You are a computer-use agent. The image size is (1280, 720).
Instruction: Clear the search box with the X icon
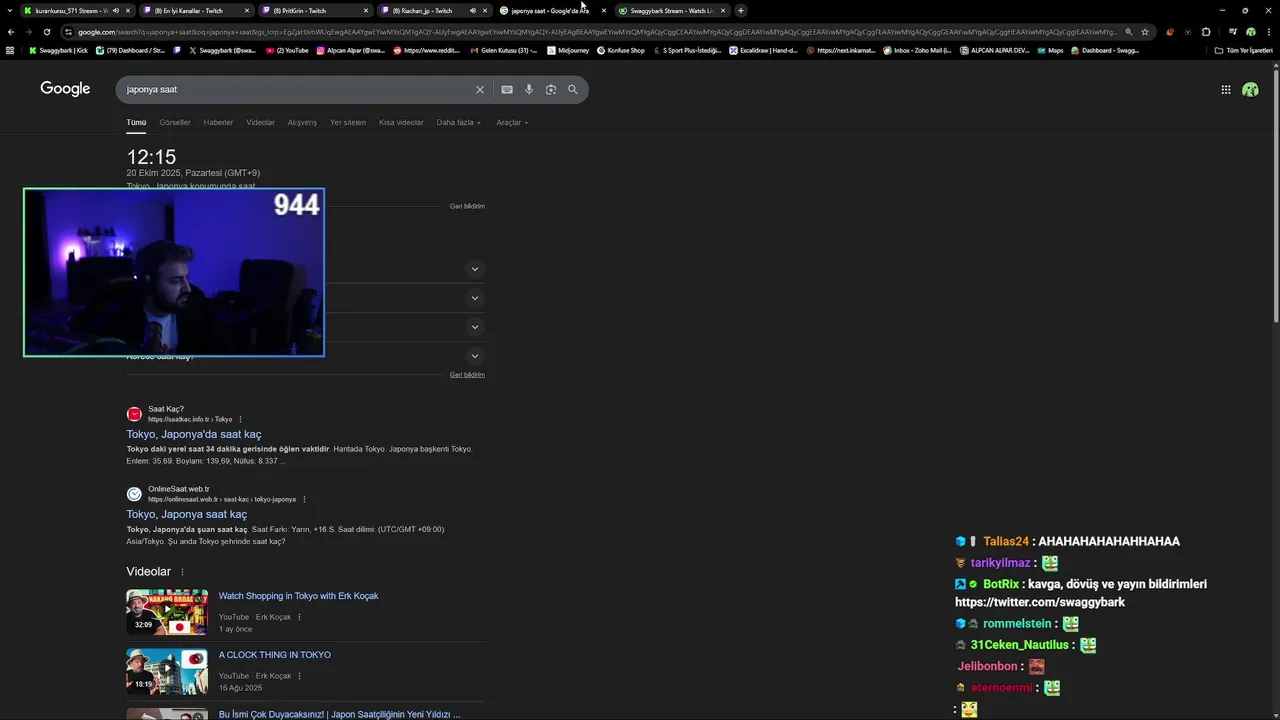[x=480, y=89]
